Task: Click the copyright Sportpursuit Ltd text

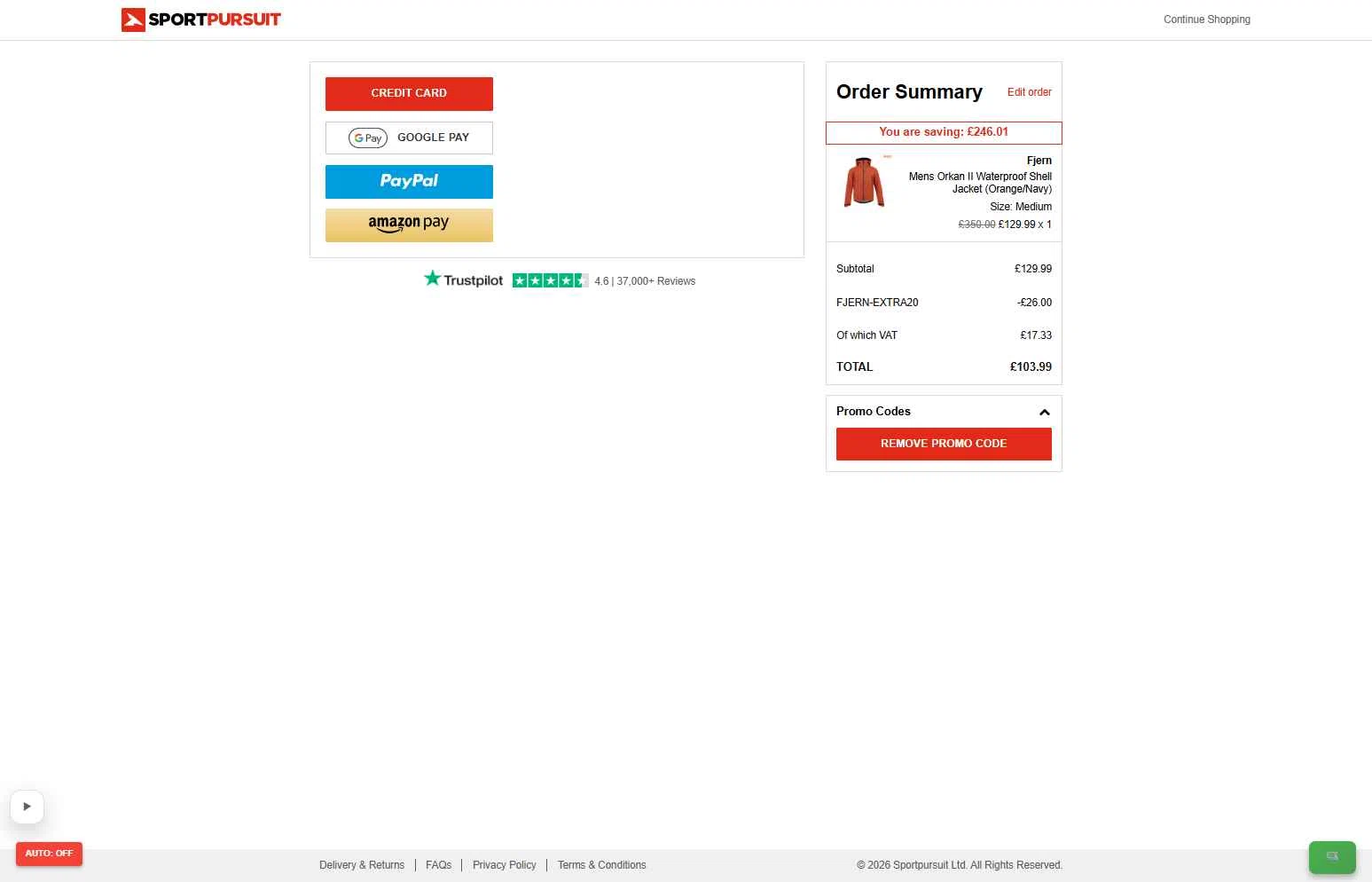Action: click(x=960, y=865)
